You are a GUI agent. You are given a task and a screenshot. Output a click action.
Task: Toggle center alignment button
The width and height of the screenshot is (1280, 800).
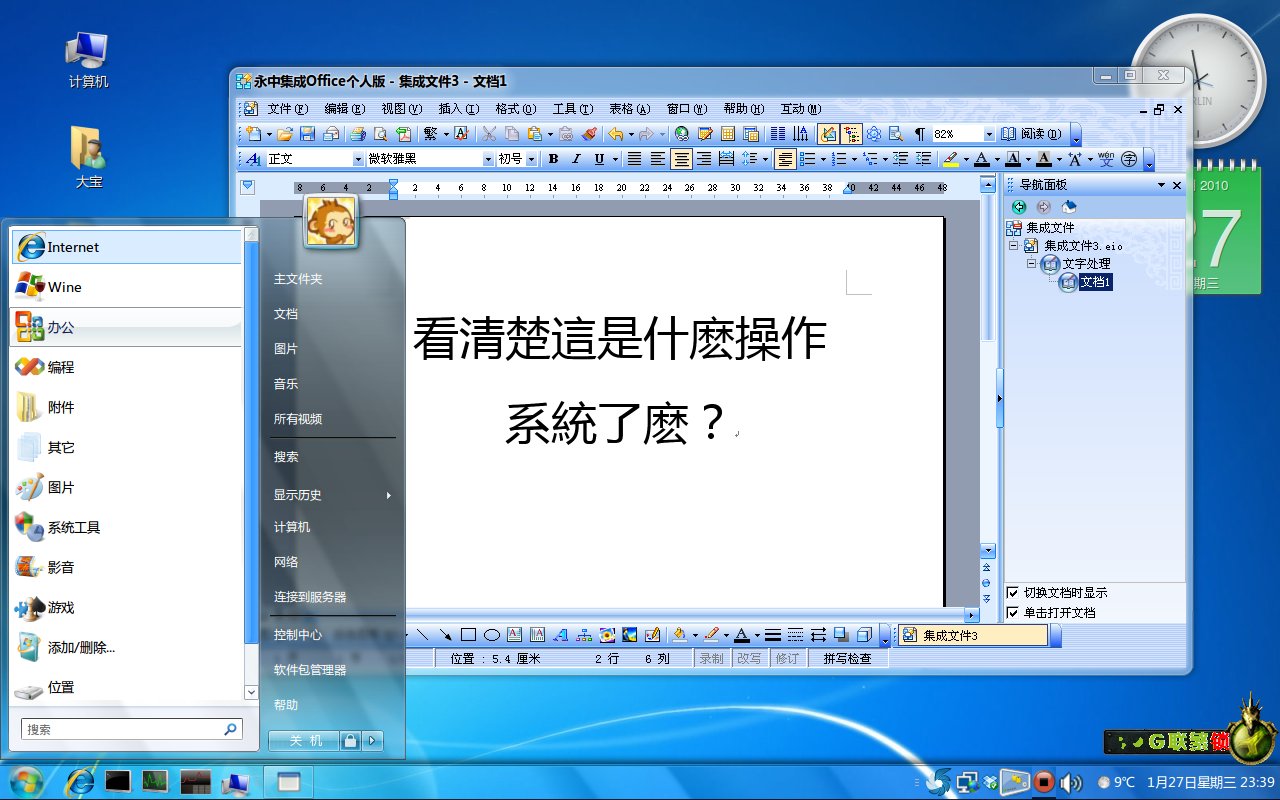pos(682,159)
